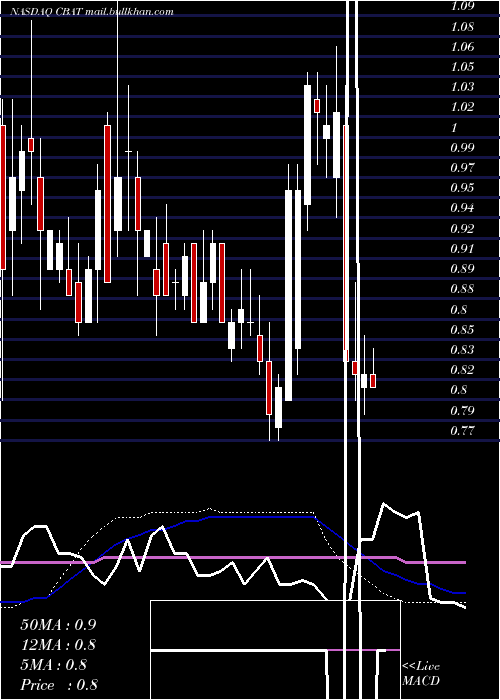Select the 0.79 price axis label
The width and height of the screenshot is (500, 700).
(462, 411)
